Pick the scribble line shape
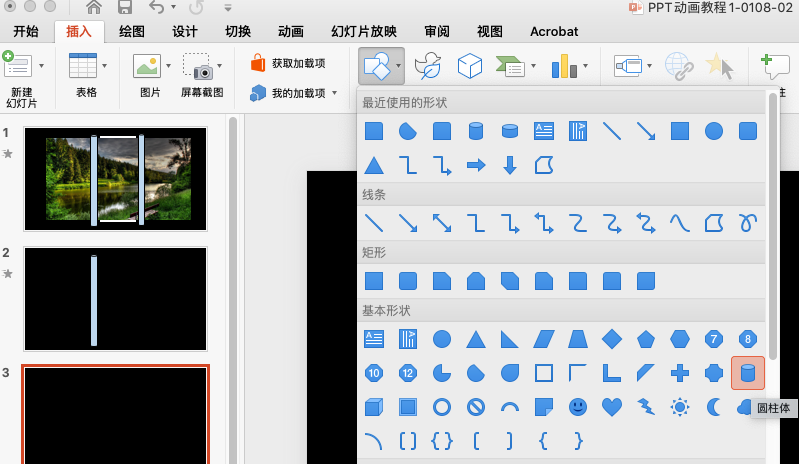Viewport: 799px width, 464px height. 748,223
